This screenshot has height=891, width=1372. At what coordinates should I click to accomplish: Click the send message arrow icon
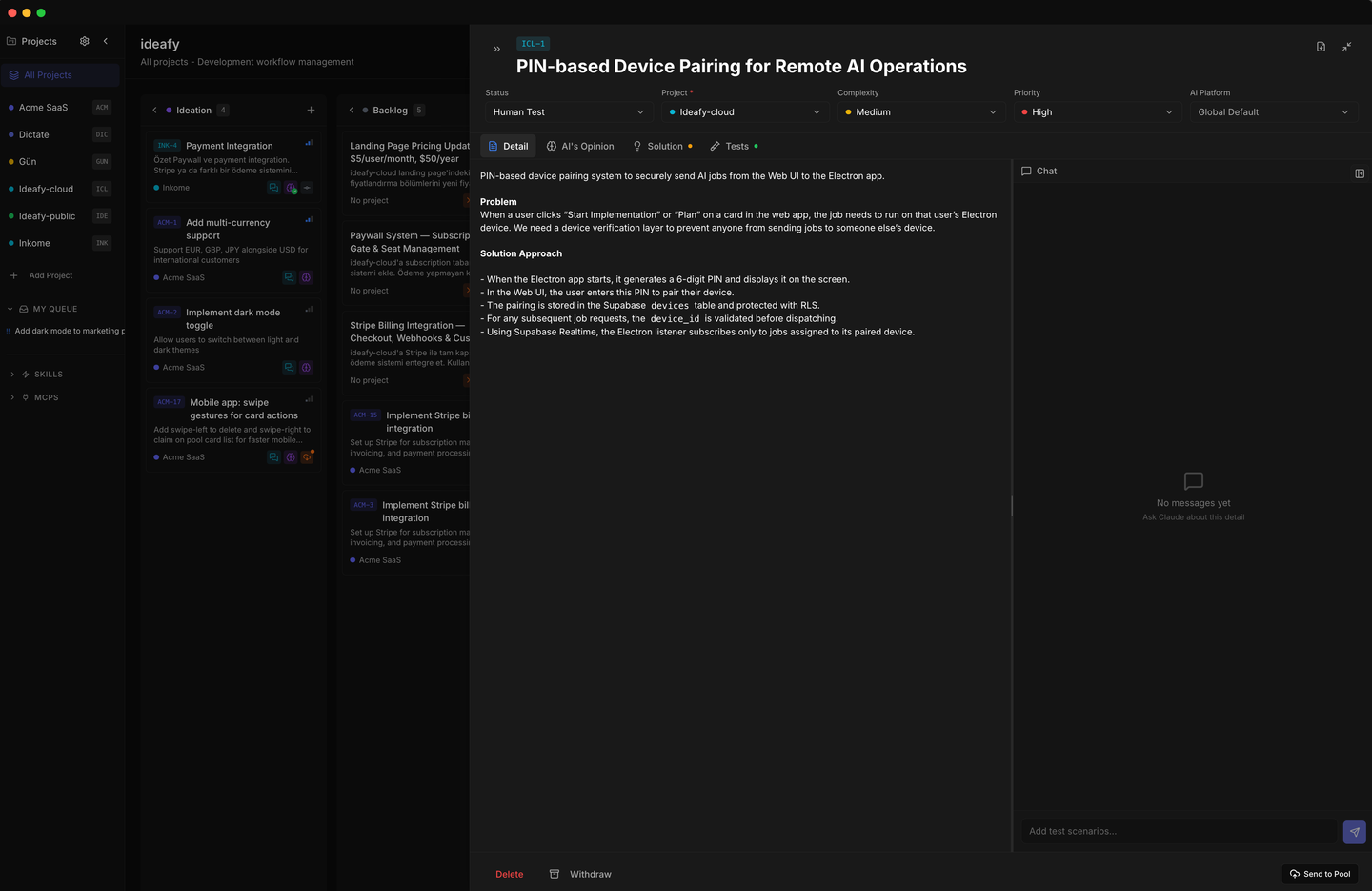[x=1354, y=832]
